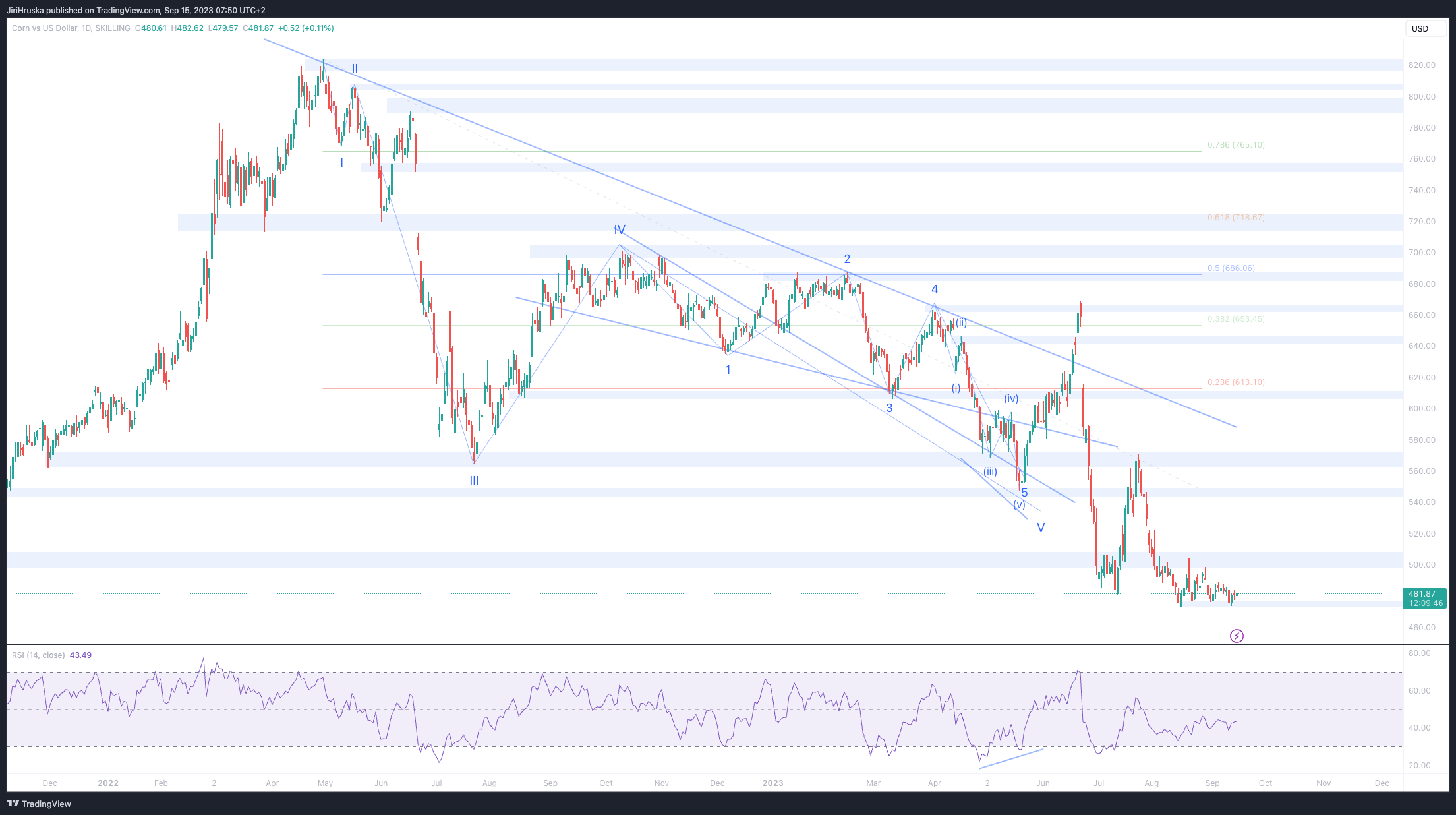This screenshot has height=815, width=1456.
Task: Click the (iv) sub-wave label
Action: pos(1011,399)
